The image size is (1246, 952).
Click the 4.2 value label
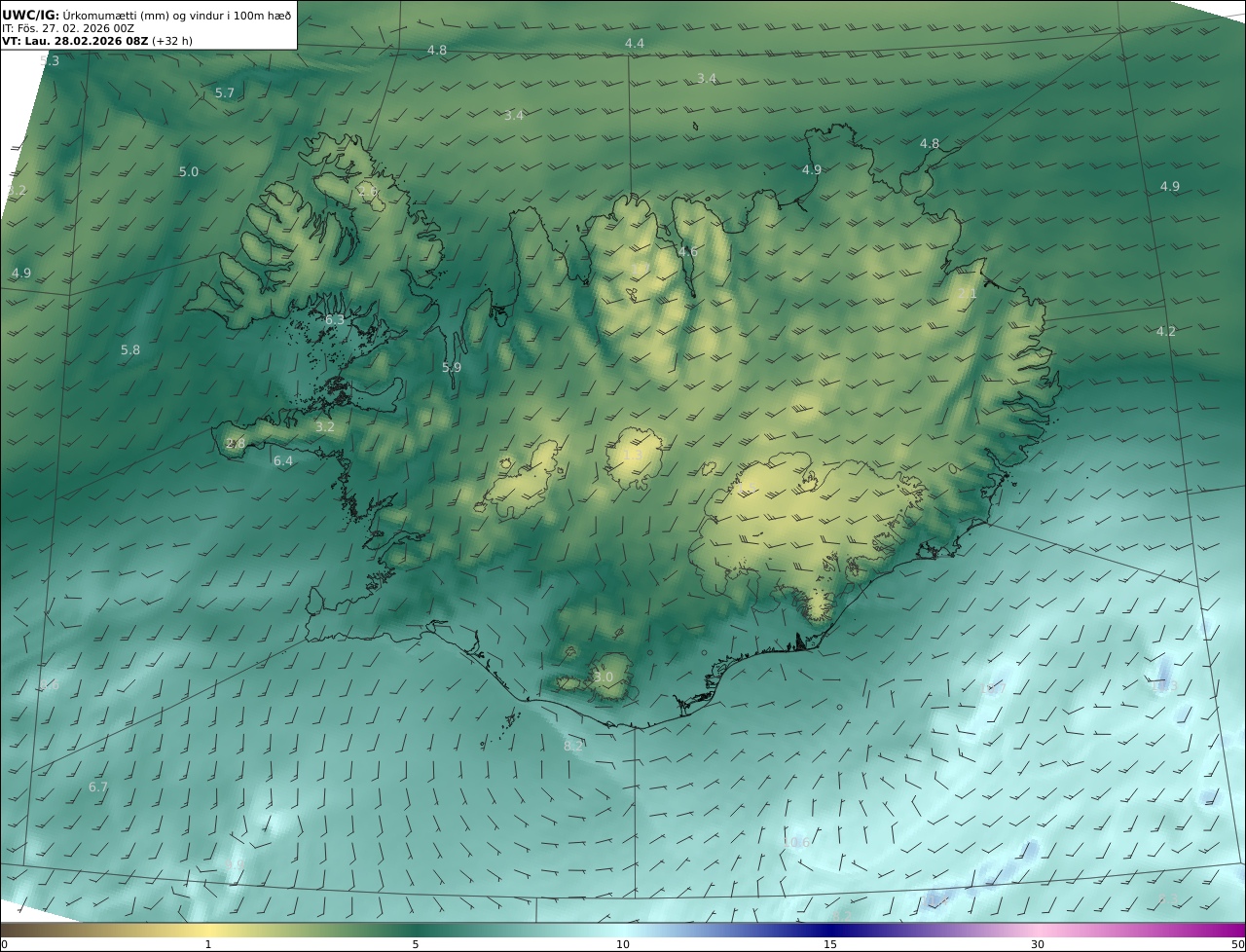[x=1166, y=332]
